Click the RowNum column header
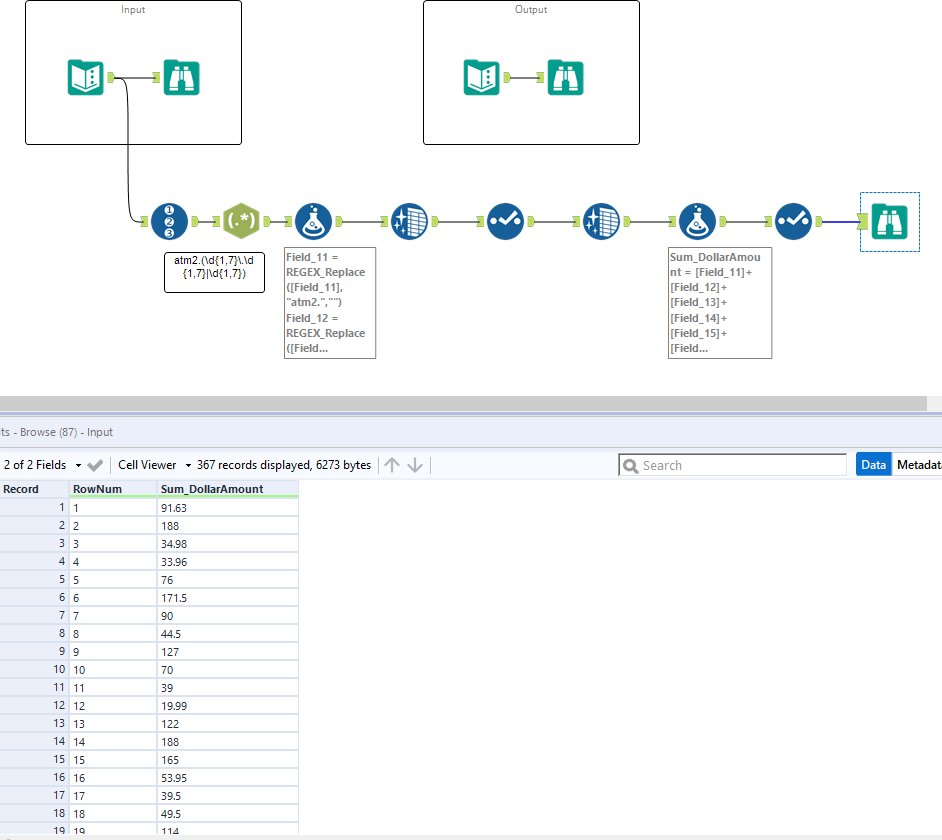942x840 pixels. click(x=96, y=489)
